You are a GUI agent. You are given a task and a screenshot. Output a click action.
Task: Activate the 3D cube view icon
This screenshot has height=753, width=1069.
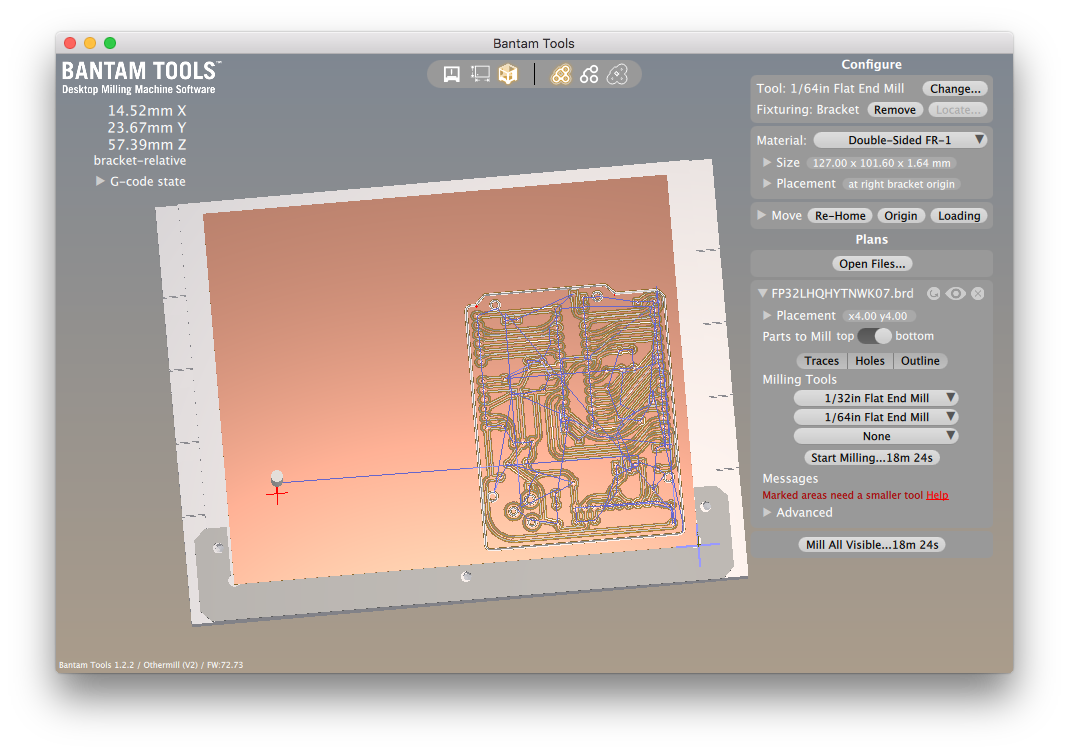[508, 74]
